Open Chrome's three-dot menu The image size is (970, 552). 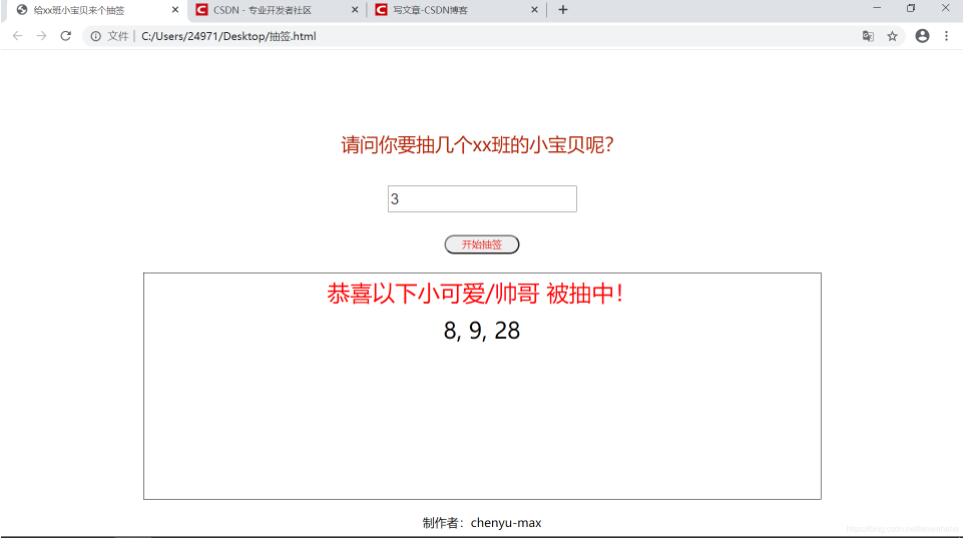pos(946,36)
